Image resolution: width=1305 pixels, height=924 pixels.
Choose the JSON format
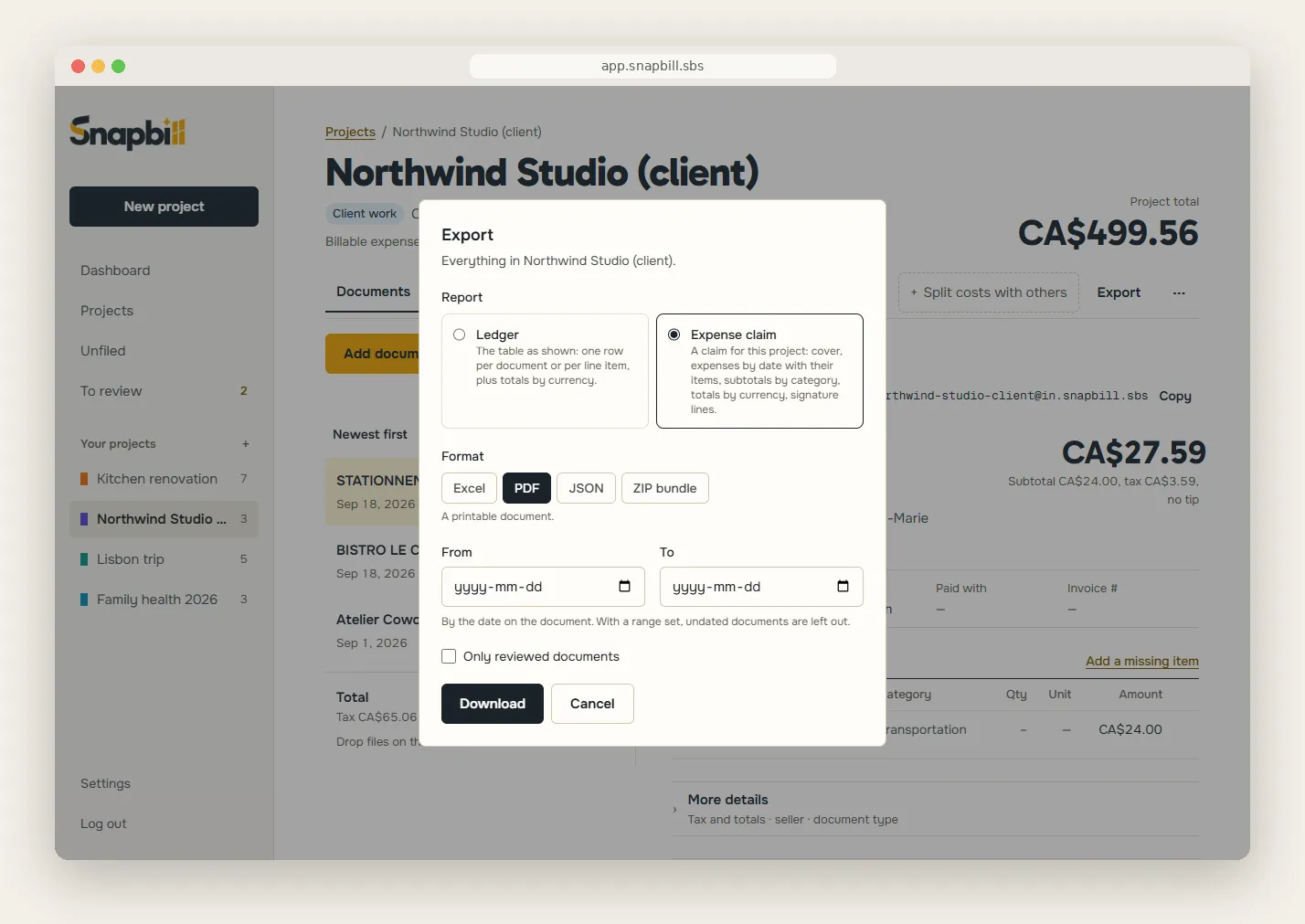pyautogui.click(x=586, y=488)
